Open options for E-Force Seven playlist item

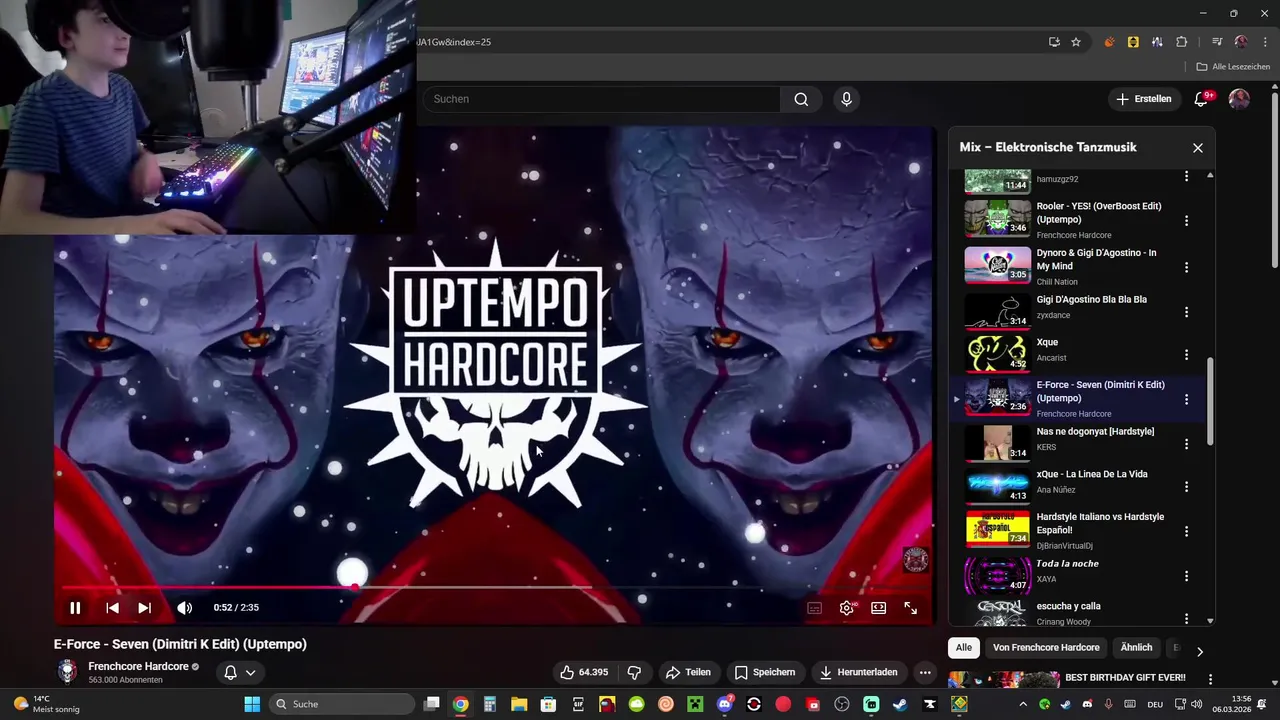point(1187,399)
